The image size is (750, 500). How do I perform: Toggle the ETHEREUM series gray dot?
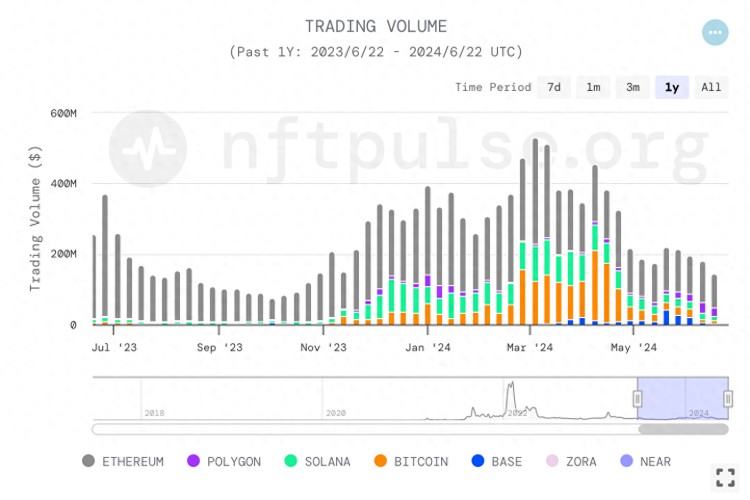click(88, 461)
